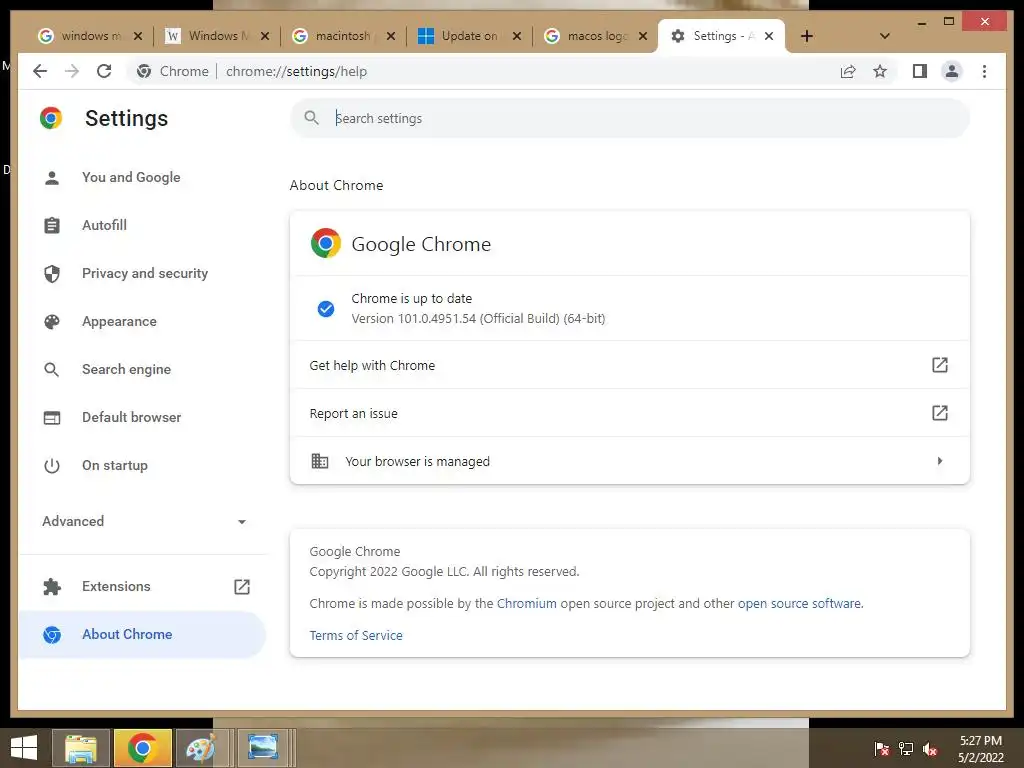Viewport: 1024px width, 768px height.
Task: Click external-link icon for Report an issue
Action: click(939, 413)
